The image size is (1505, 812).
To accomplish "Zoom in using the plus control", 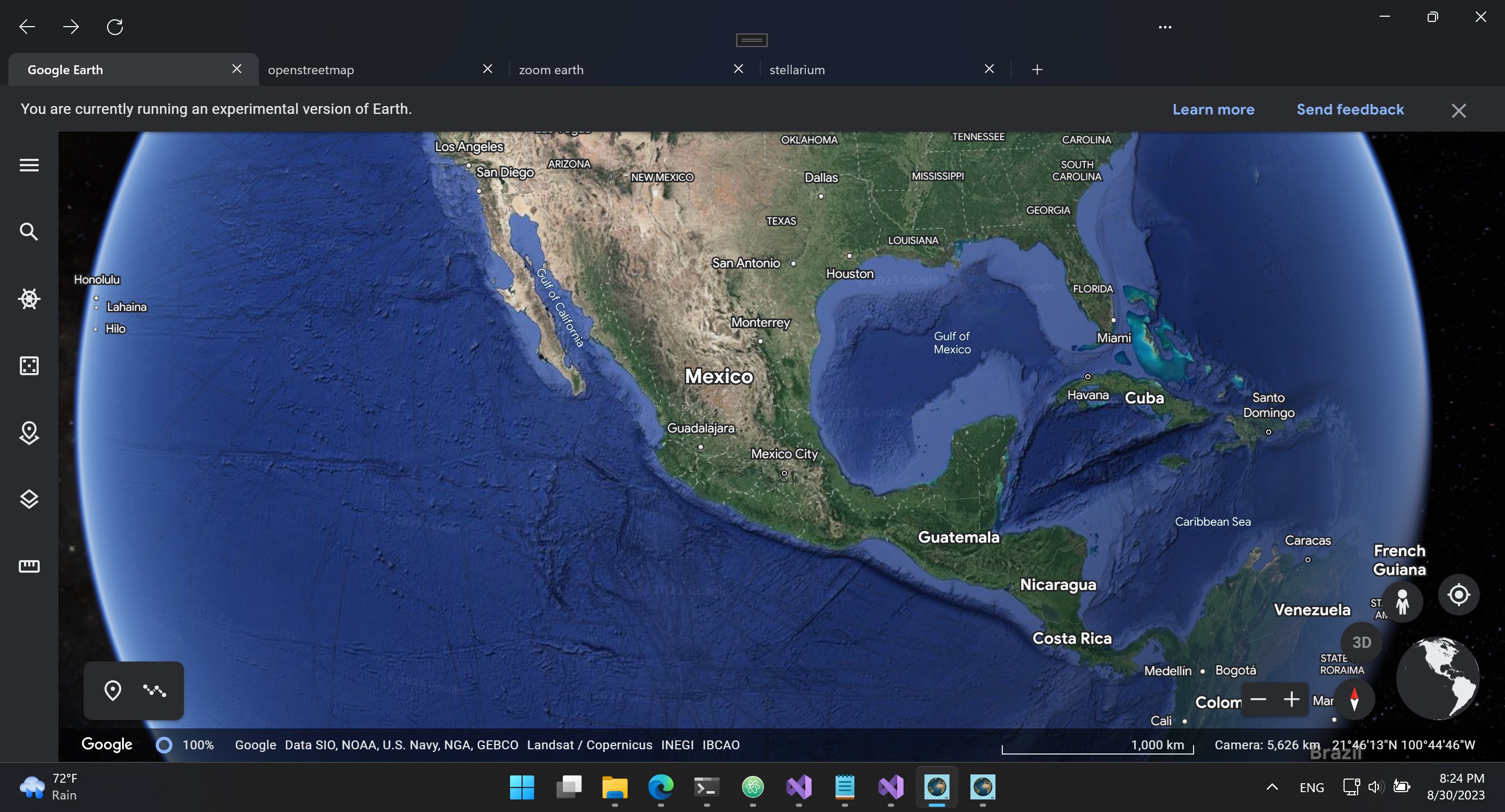I will 1292,699.
